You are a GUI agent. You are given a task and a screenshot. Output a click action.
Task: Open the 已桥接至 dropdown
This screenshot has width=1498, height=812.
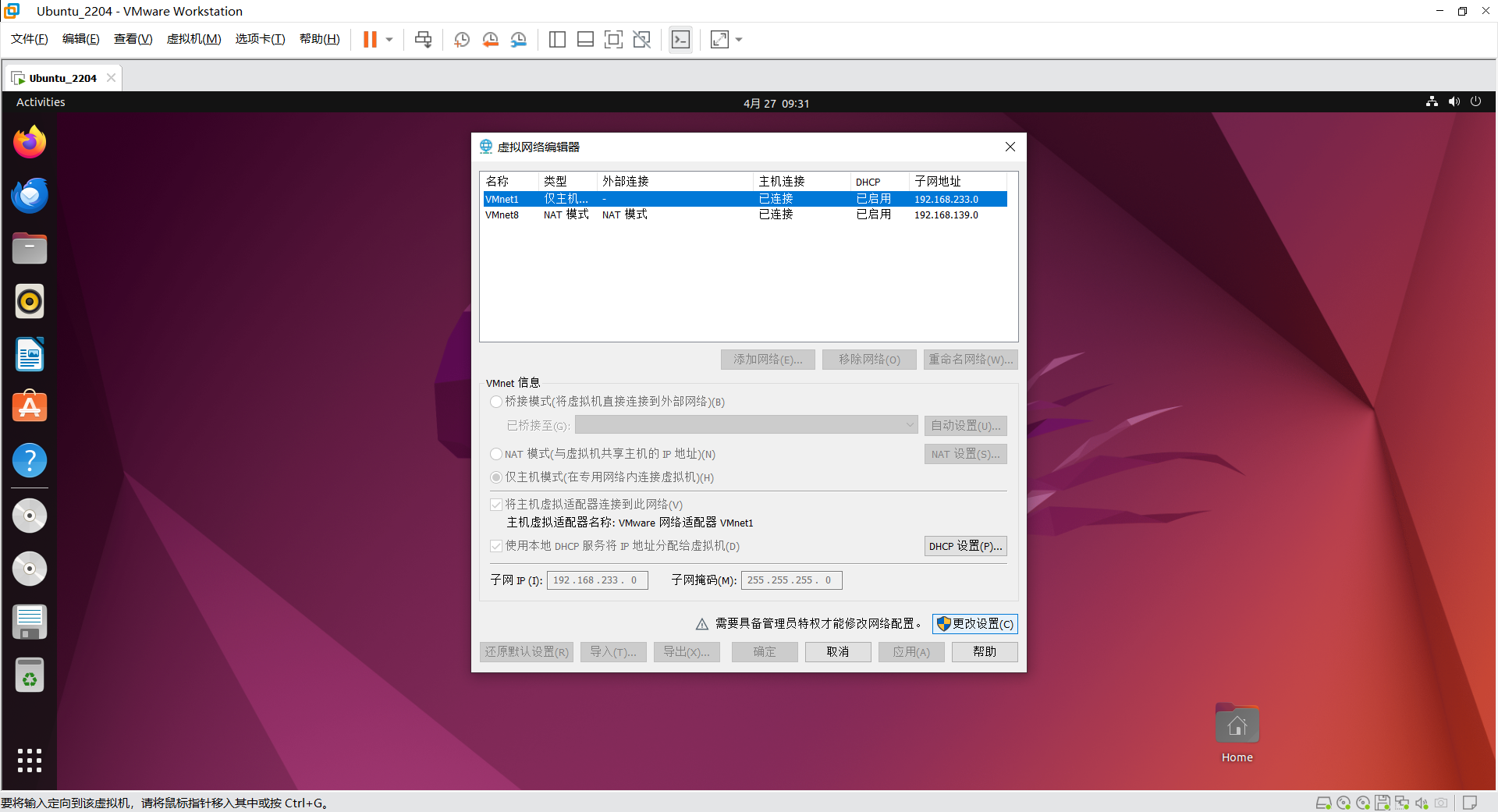(x=747, y=425)
